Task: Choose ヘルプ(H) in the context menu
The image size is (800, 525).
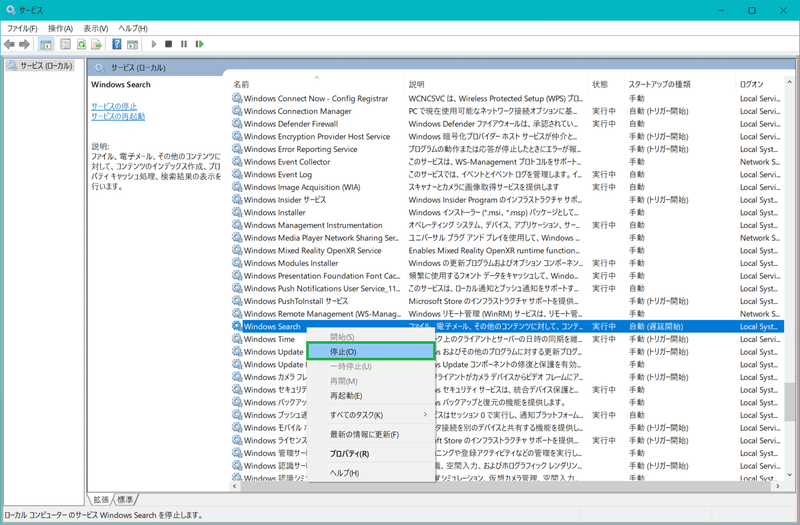Action: (371, 473)
